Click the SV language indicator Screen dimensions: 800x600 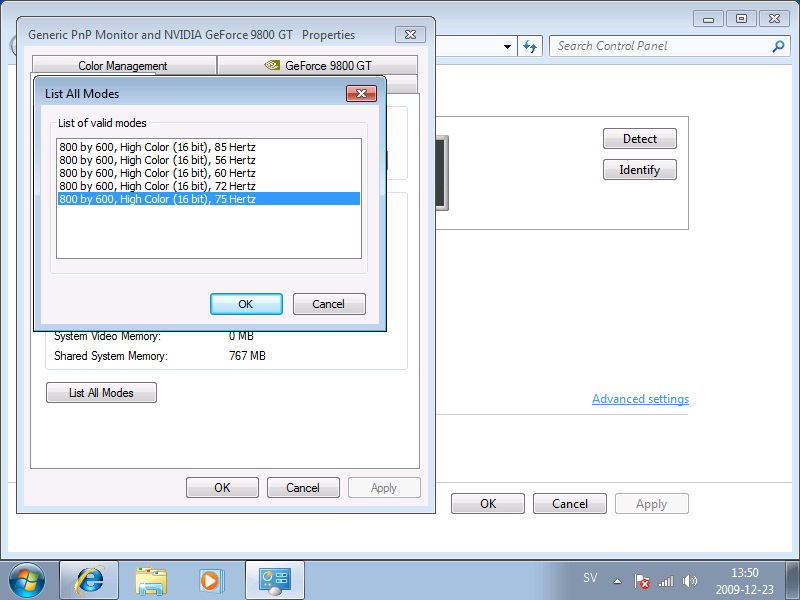(x=591, y=578)
